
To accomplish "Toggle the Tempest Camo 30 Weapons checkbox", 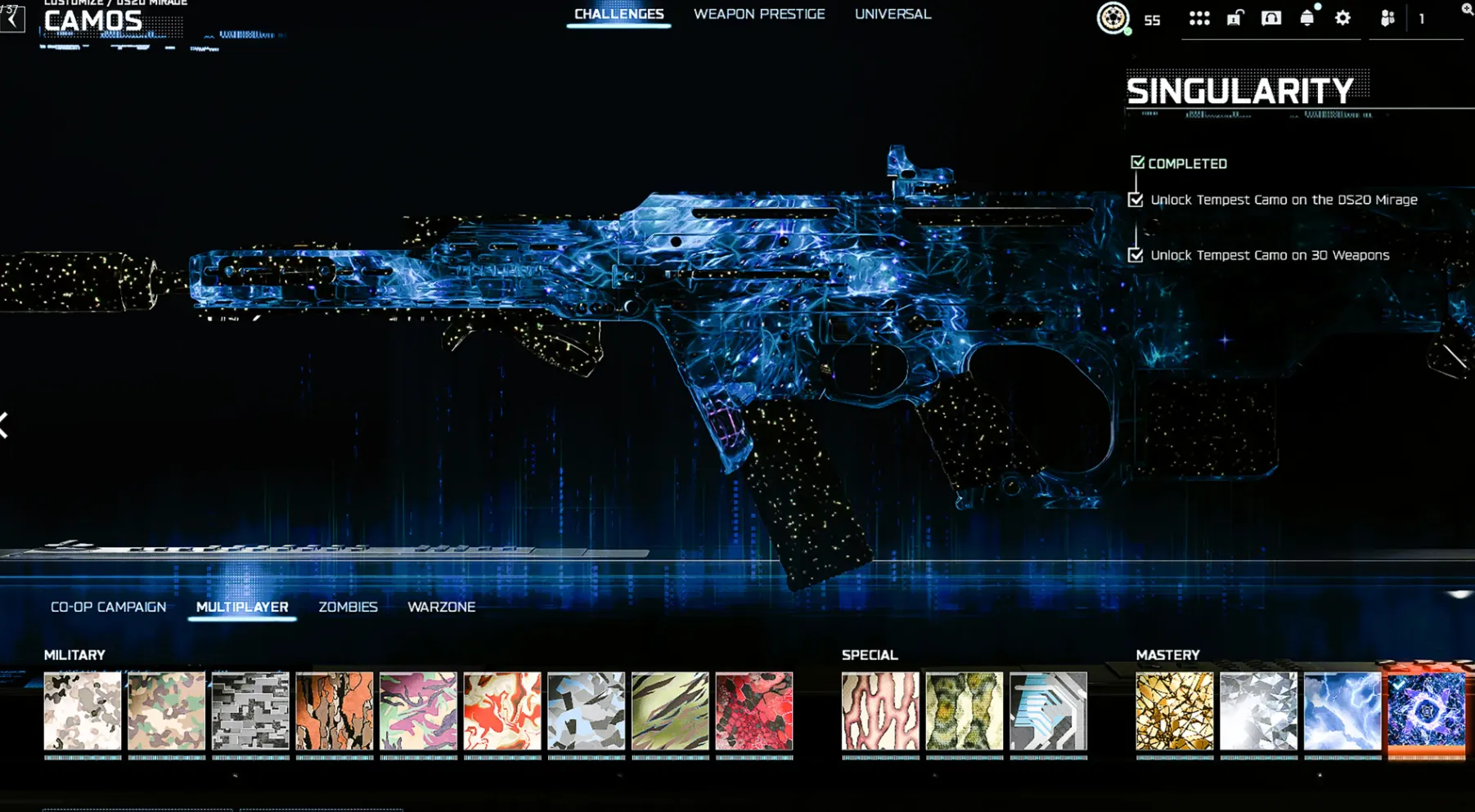I will [1135, 255].
